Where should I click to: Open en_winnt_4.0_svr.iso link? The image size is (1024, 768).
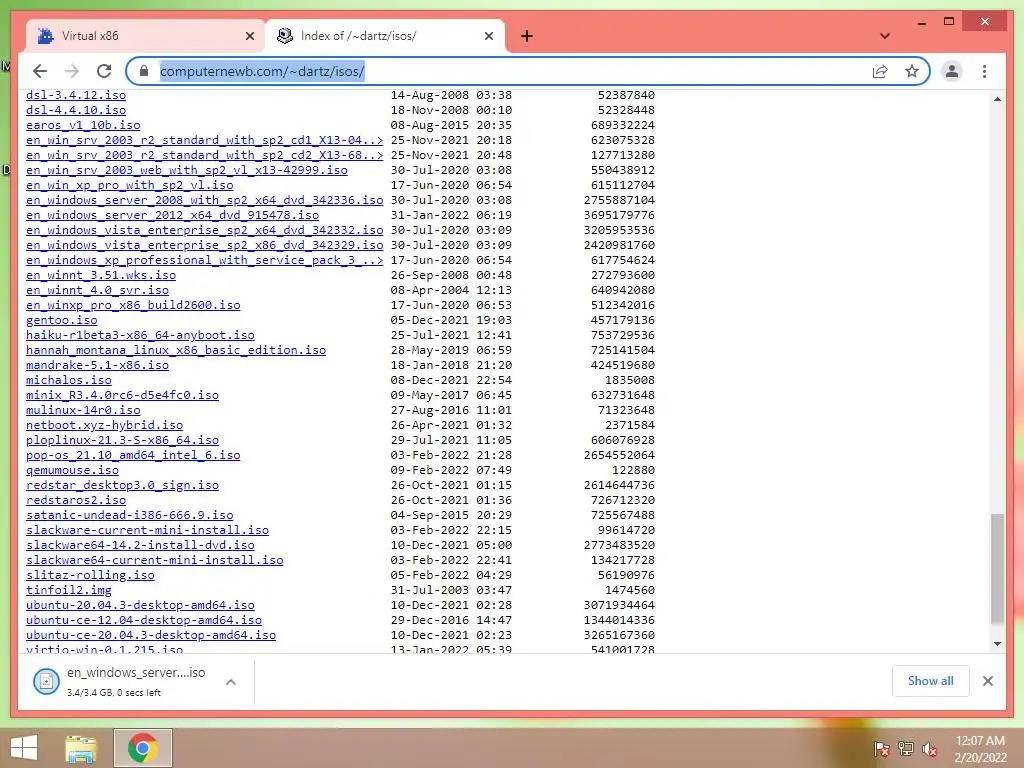coord(97,291)
